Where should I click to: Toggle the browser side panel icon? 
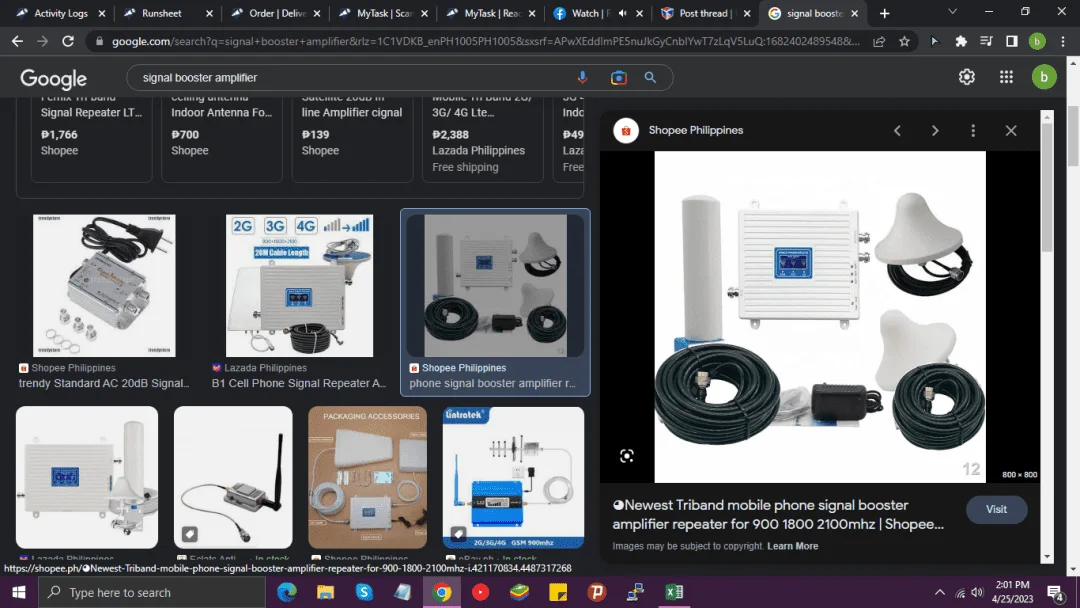[x=1011, y=41]
